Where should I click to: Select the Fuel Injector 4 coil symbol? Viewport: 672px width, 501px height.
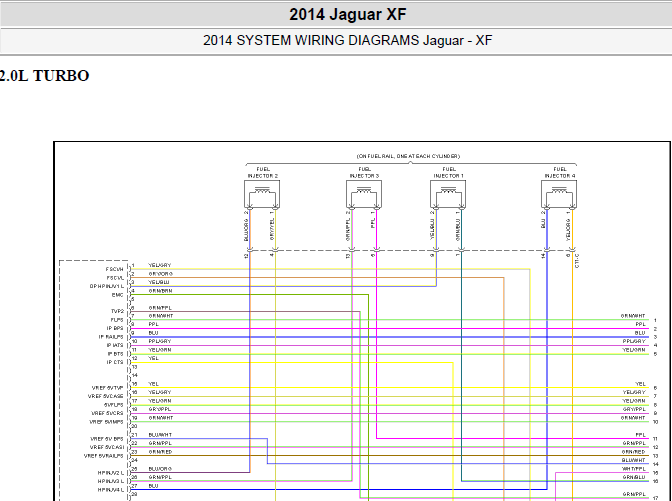coord(559,194)
